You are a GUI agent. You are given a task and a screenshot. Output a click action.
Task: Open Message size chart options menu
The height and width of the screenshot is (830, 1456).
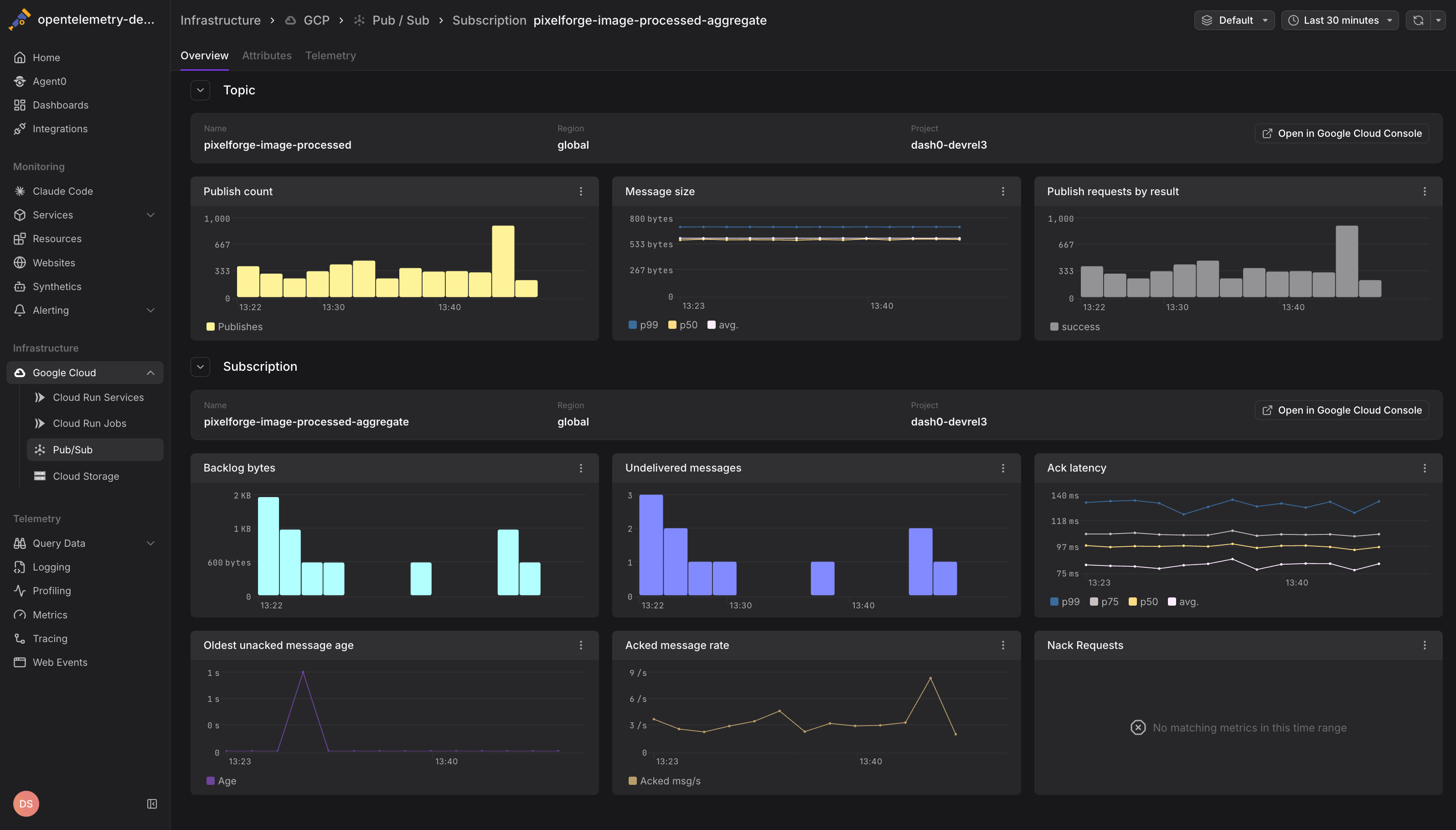click(1003, 192)
